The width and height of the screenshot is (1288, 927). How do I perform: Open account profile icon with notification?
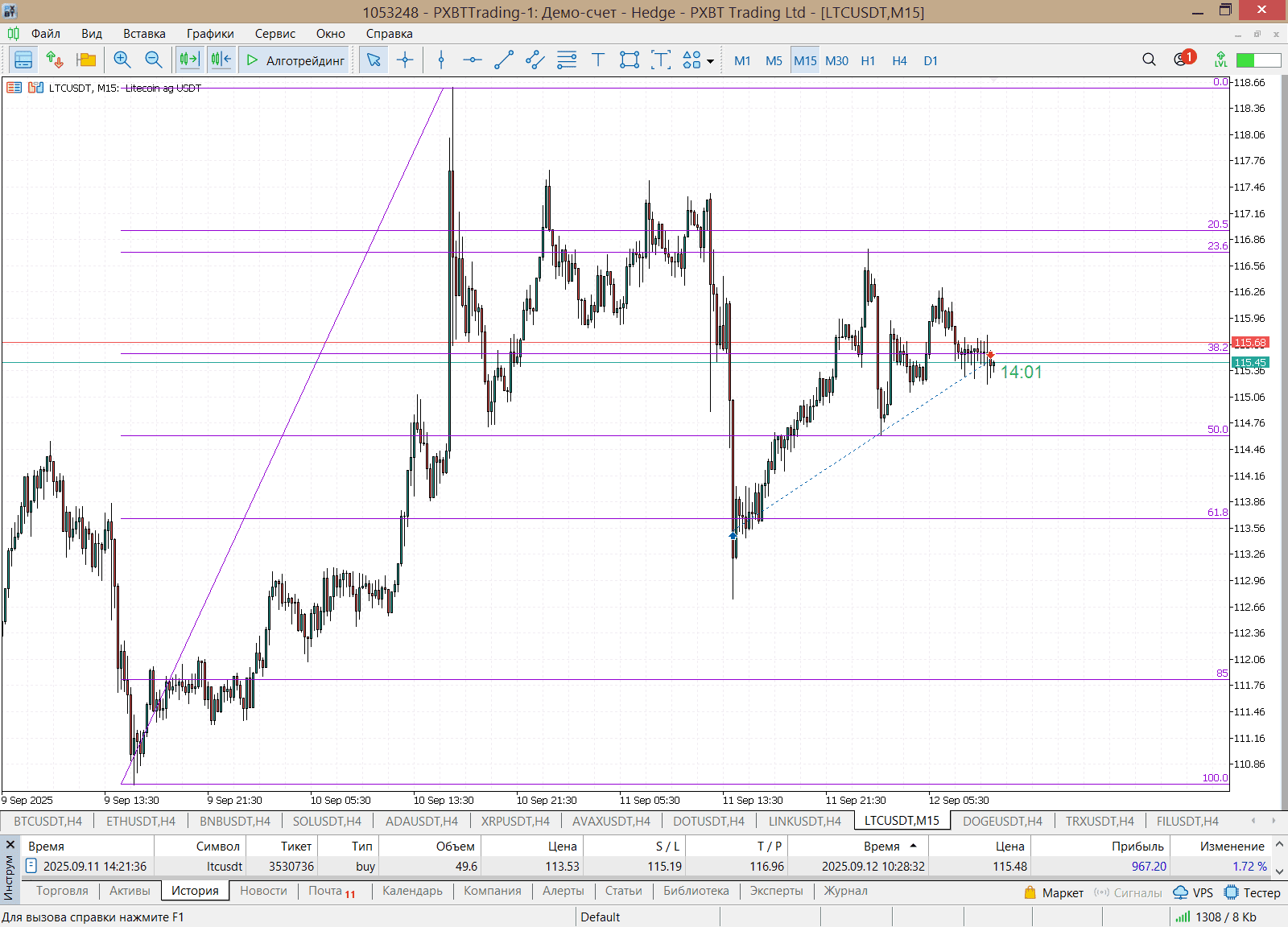click(x=1182, y=60)
